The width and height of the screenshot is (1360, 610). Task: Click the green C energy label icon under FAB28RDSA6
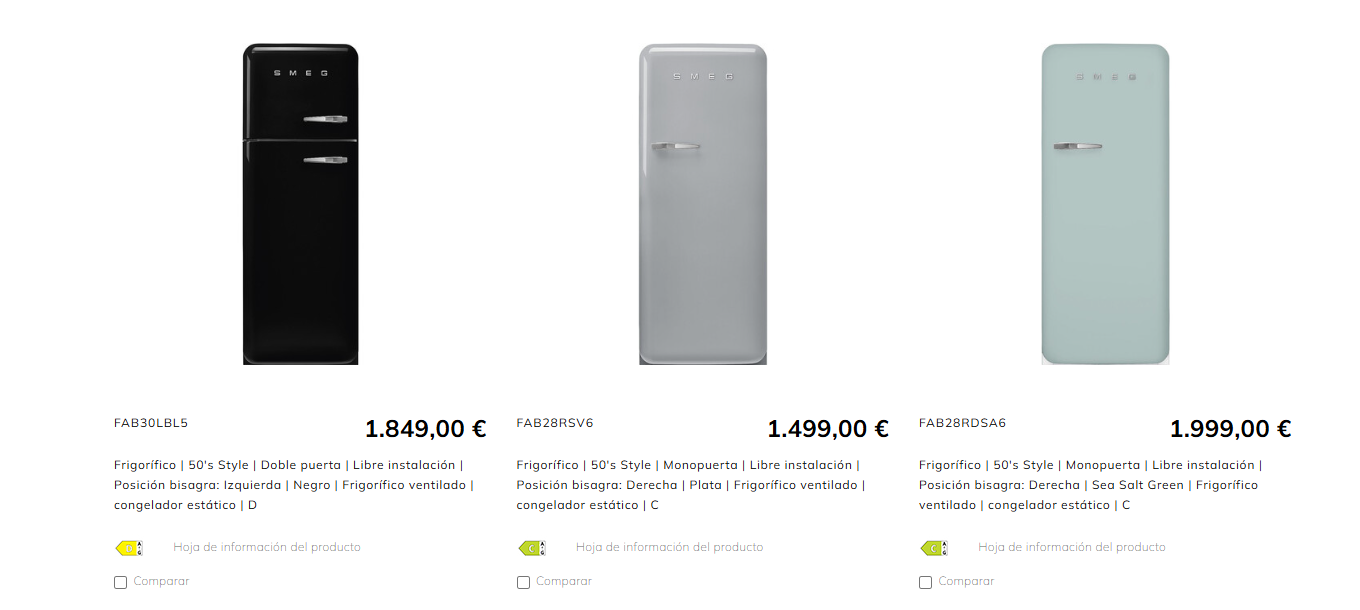click(934, 548)
